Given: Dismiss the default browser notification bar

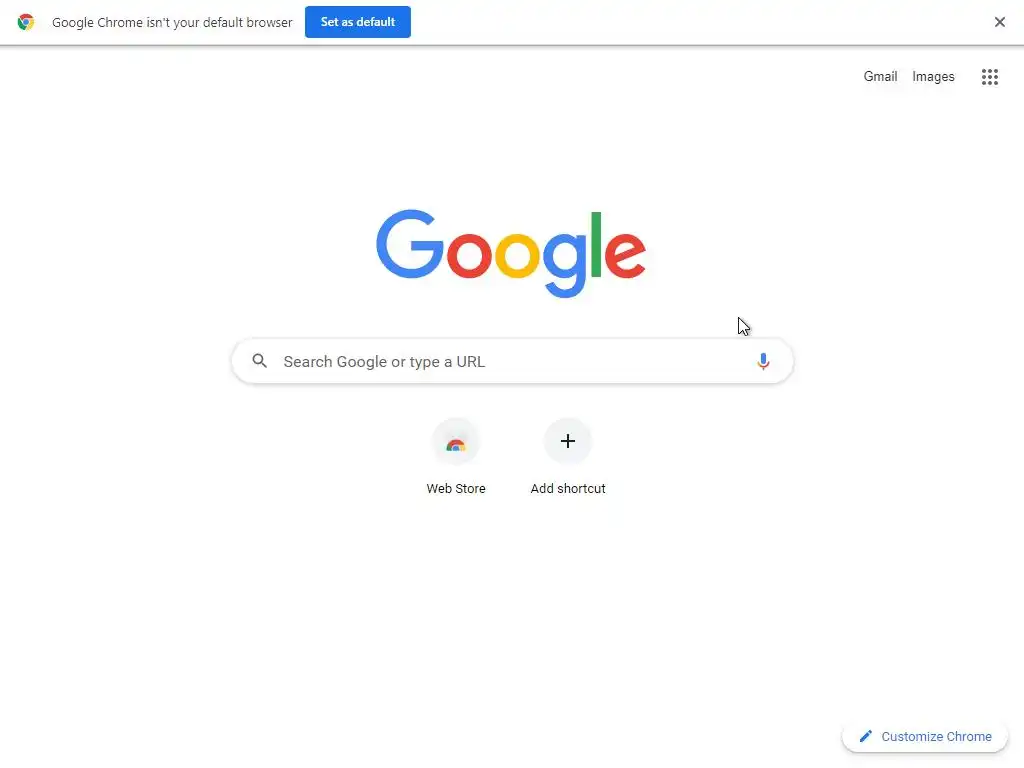Looking at the screenshot, I should click(x=999, y=22).
